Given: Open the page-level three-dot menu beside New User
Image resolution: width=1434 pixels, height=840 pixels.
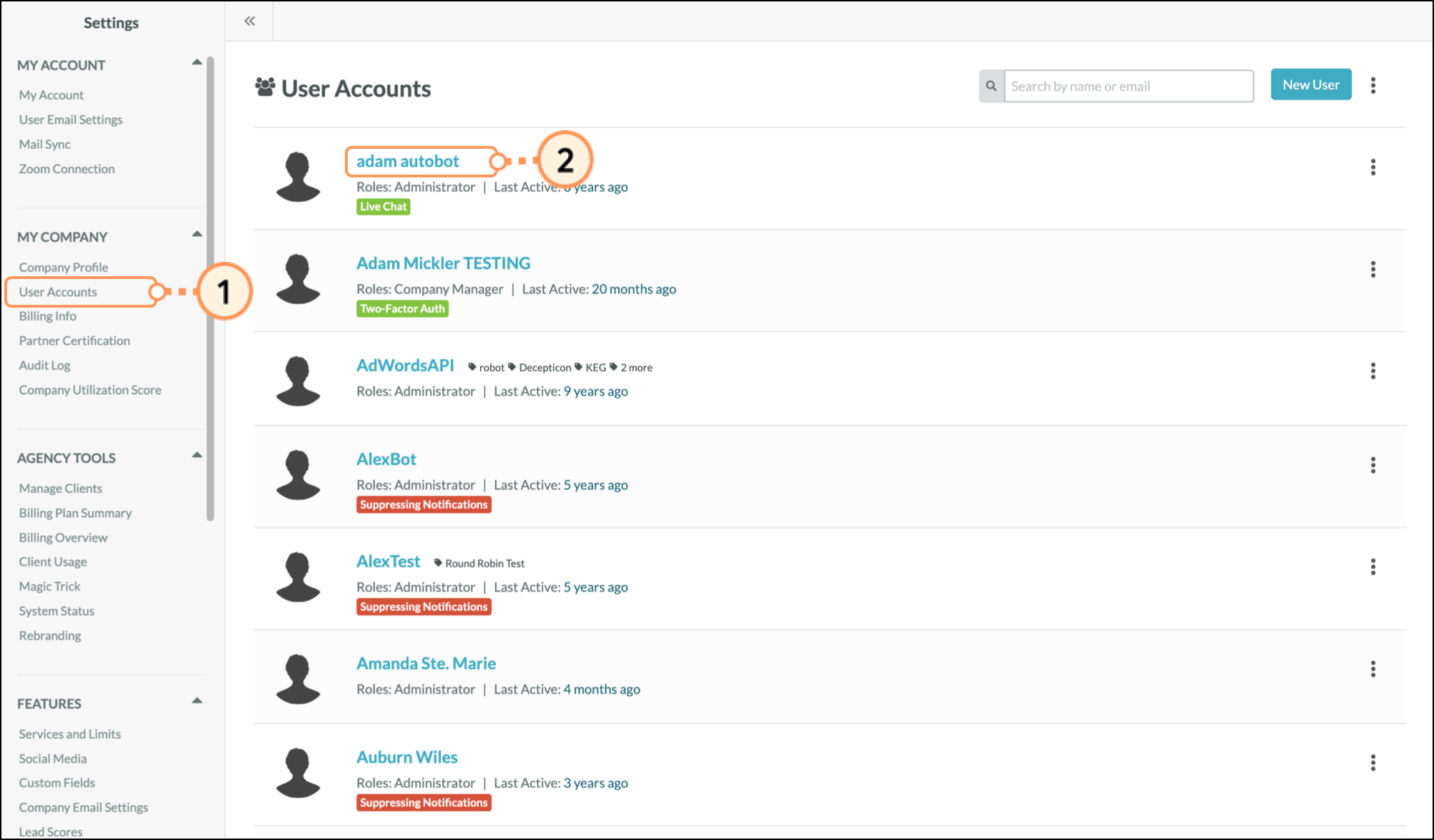Looking at the screenshot, I should 1372,85.
